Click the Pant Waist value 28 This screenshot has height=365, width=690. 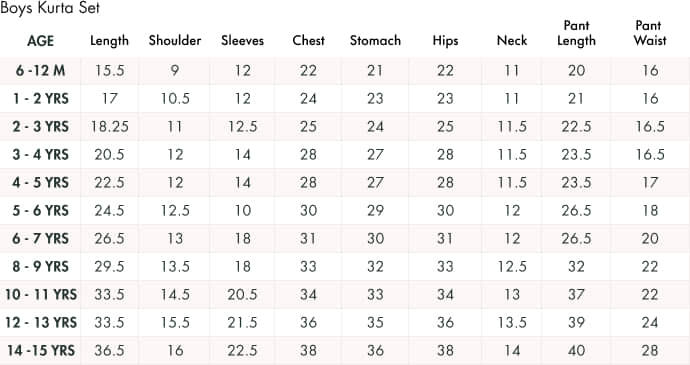click(x=650, y=350)
